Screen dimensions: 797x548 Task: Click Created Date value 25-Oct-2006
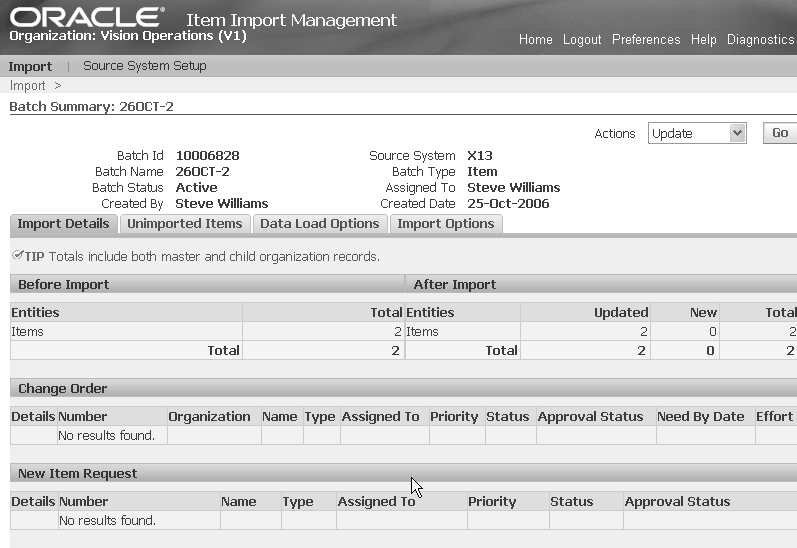pos(508,203)
